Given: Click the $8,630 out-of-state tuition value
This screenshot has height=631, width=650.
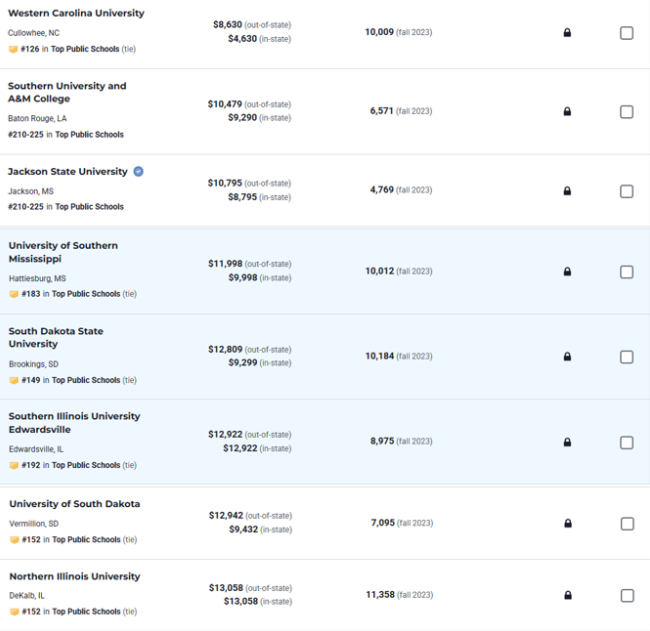Looking at the screenshot, I should (x=228, y=24).
